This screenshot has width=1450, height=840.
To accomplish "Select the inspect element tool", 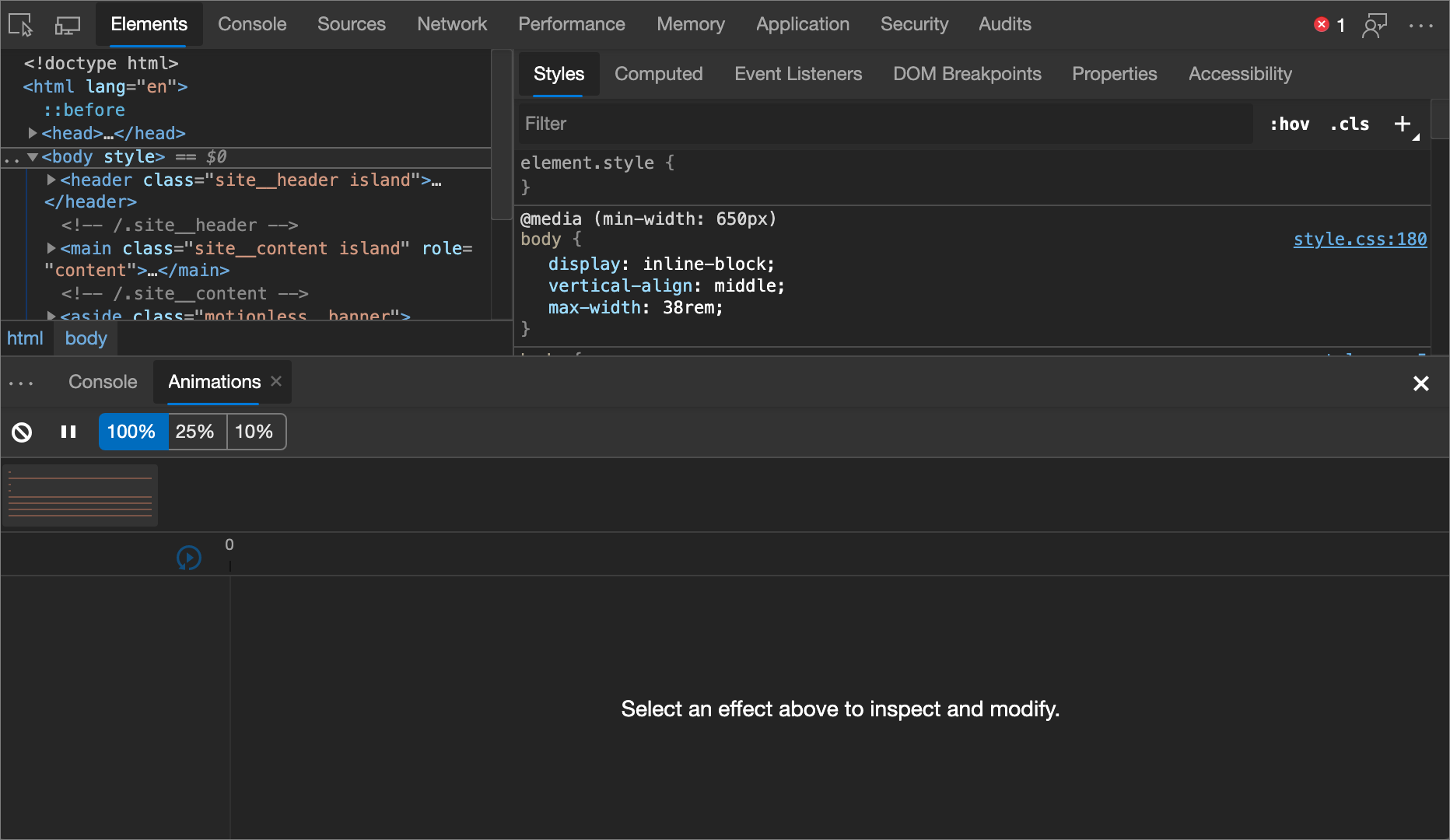I will click(x=19, y=24).
